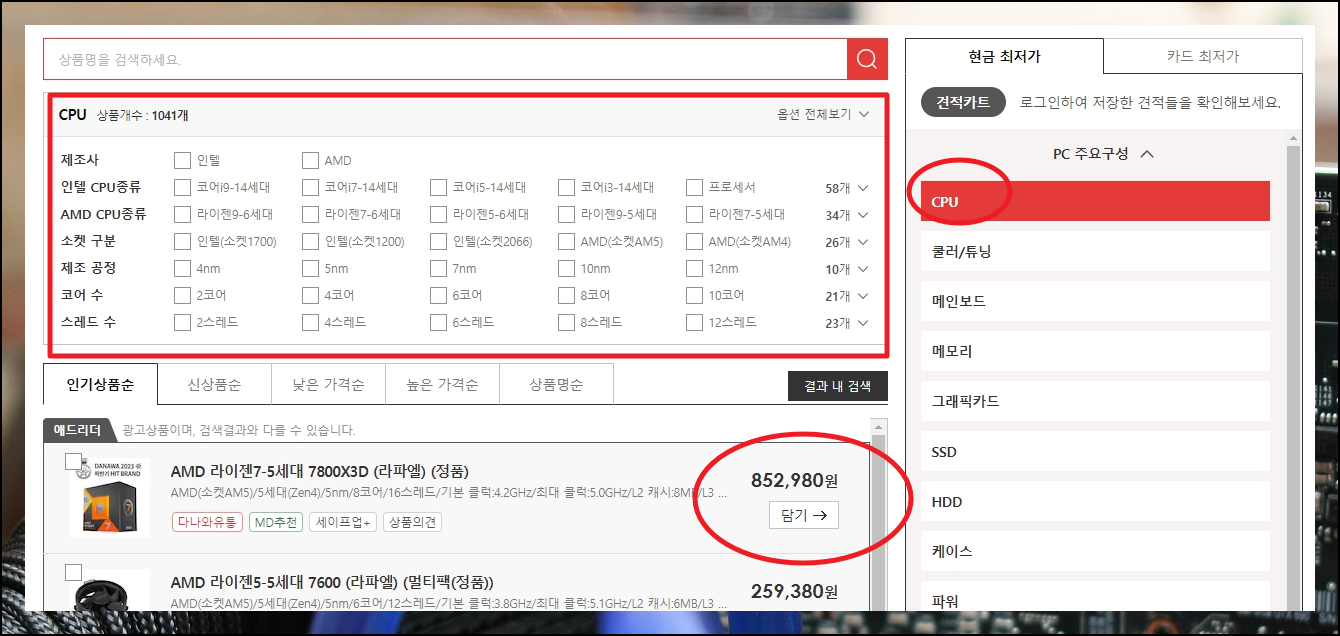
Task: Switch to 신상품순 sort tab
Action: click(214, 384)
